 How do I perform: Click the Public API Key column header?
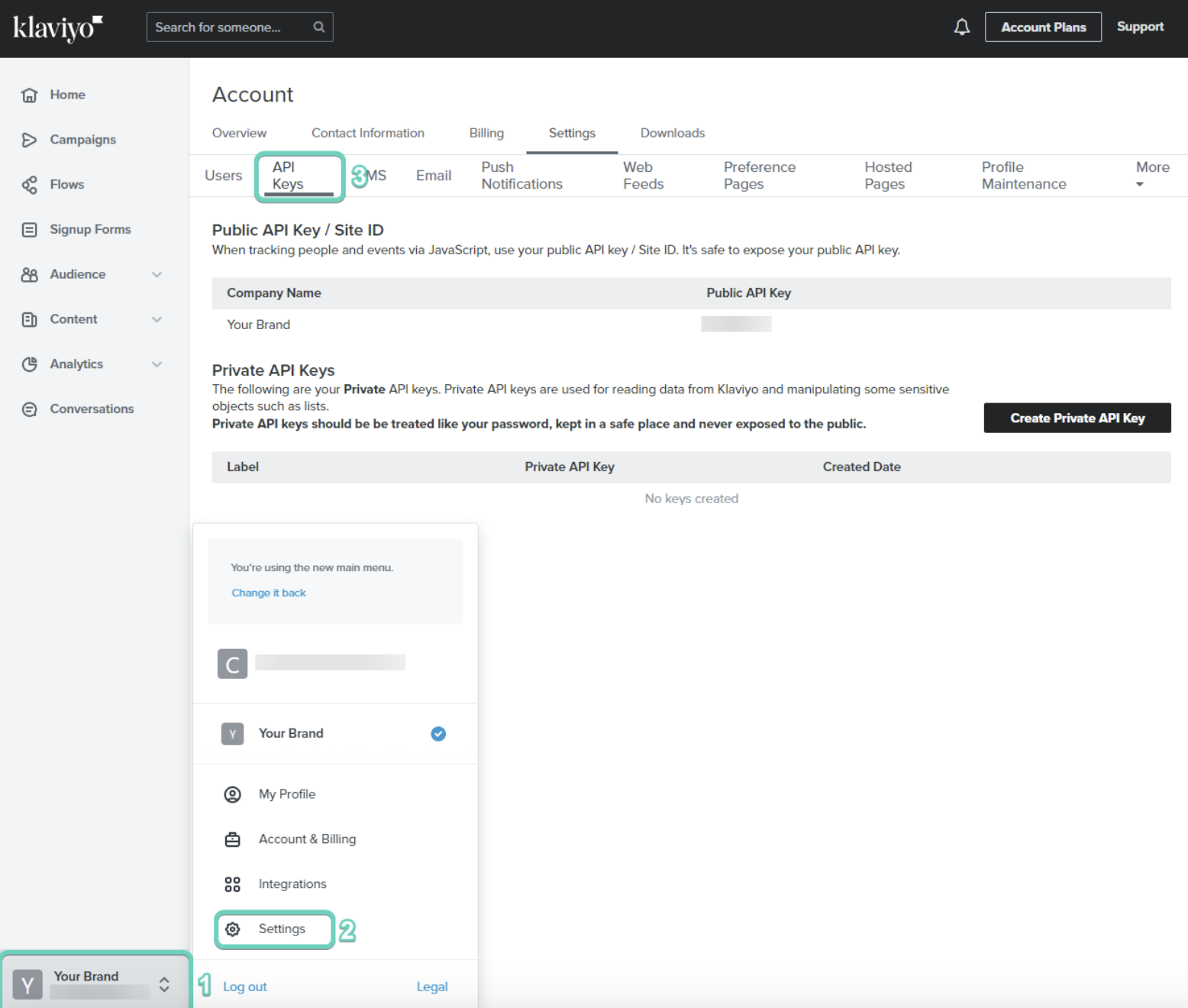pos(749,293)
